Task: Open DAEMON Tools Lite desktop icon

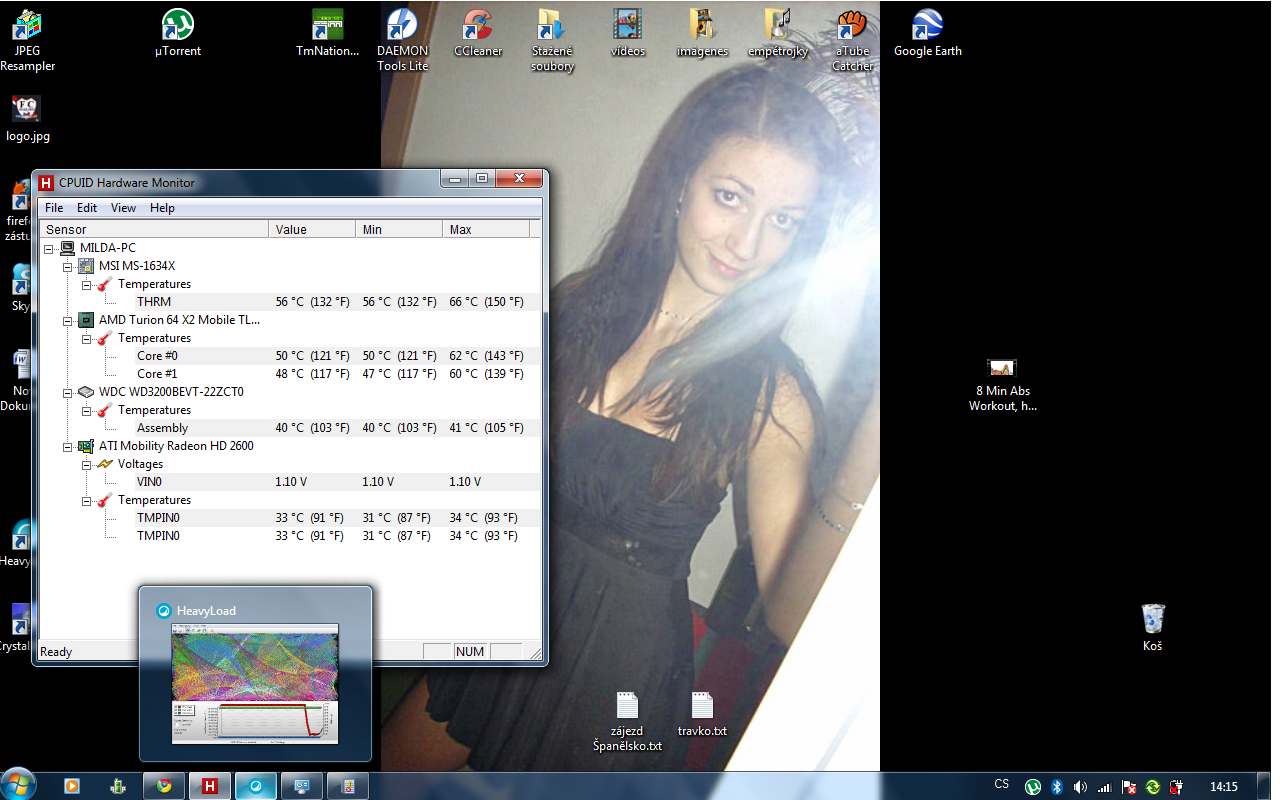Action: [402, 25]
